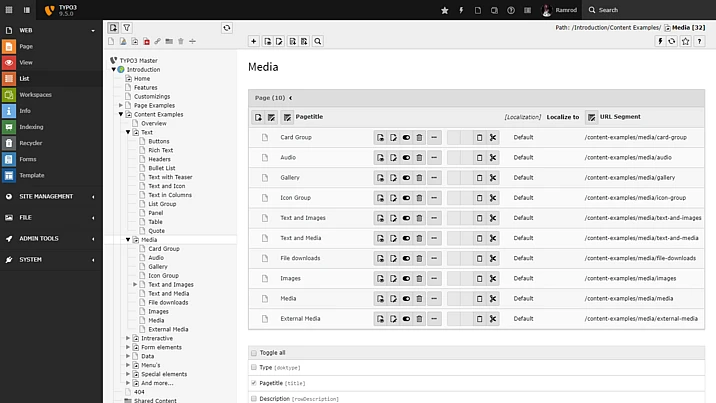Delete the Card Group page record

[420, 137]
